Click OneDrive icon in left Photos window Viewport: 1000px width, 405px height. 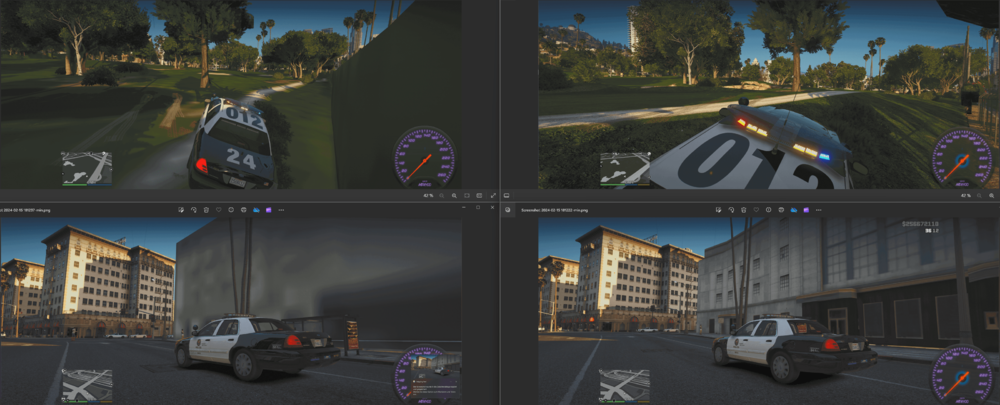coord(256,210)
